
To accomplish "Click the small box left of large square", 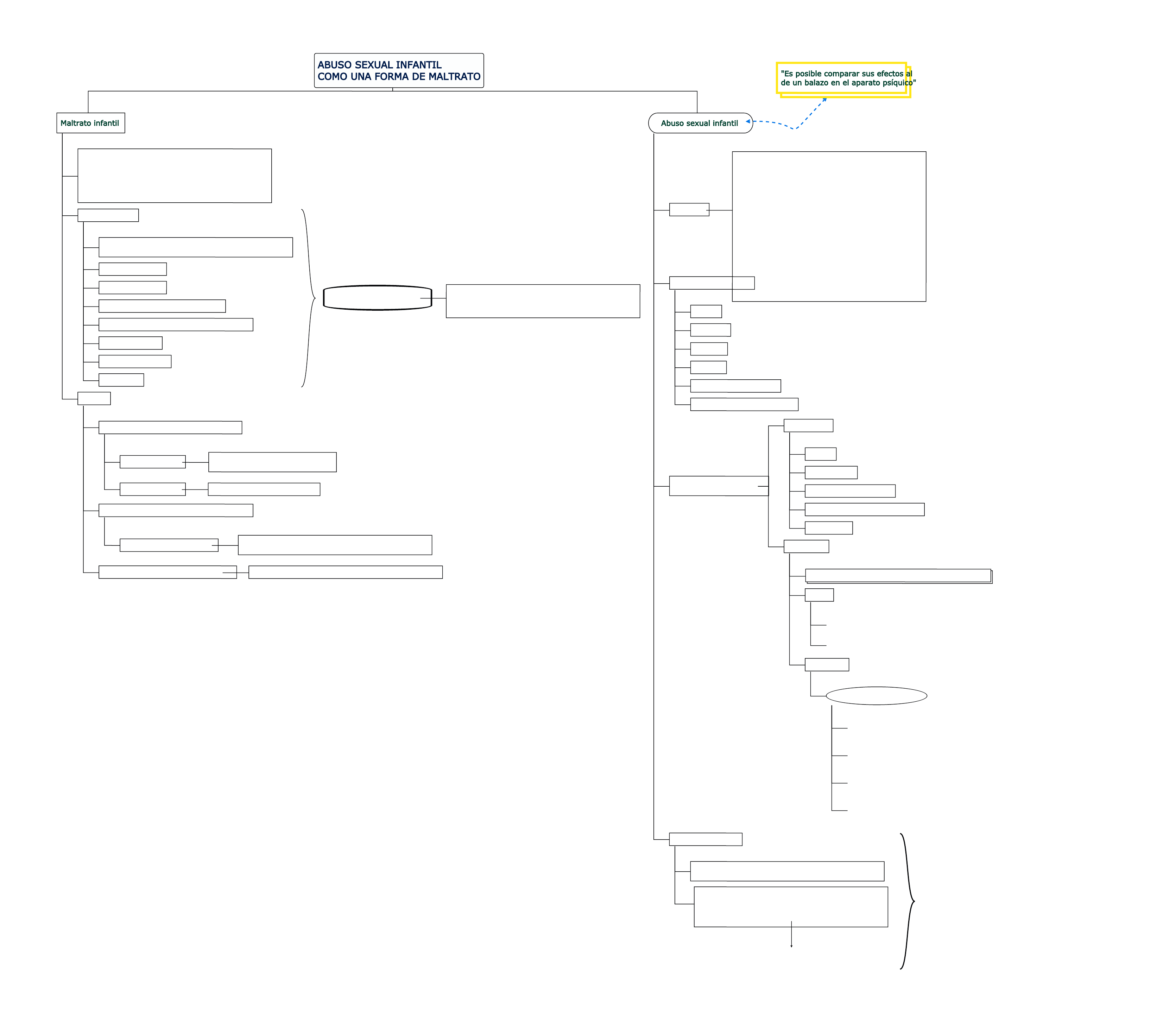I will pyautogui.click(x=689, y=210).
